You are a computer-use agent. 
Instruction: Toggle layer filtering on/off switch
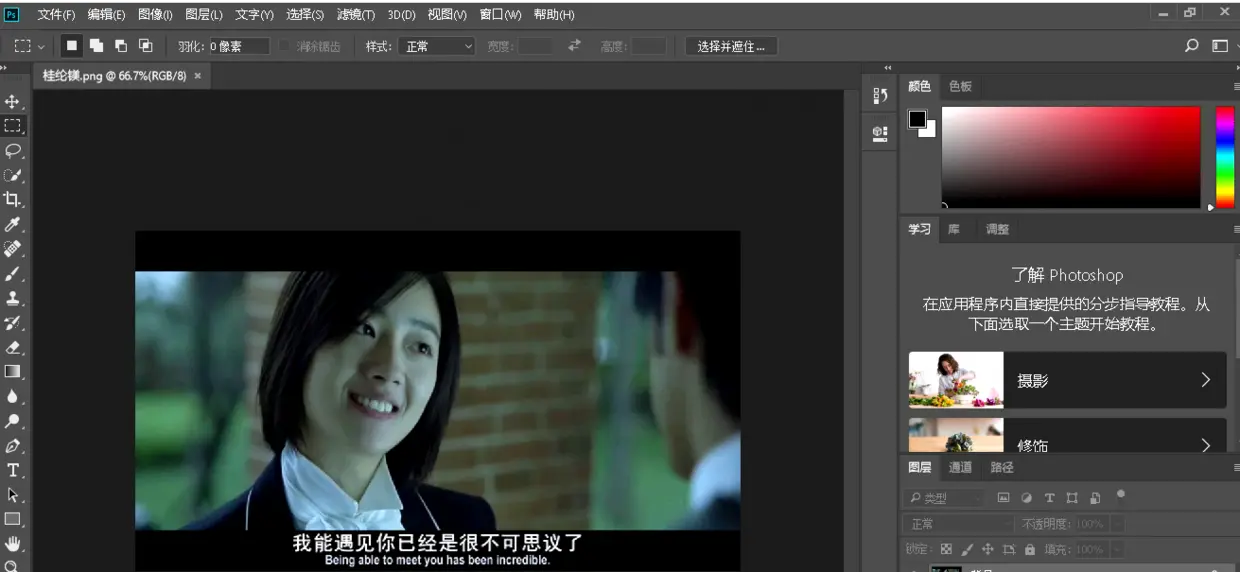pos(1121,494)
